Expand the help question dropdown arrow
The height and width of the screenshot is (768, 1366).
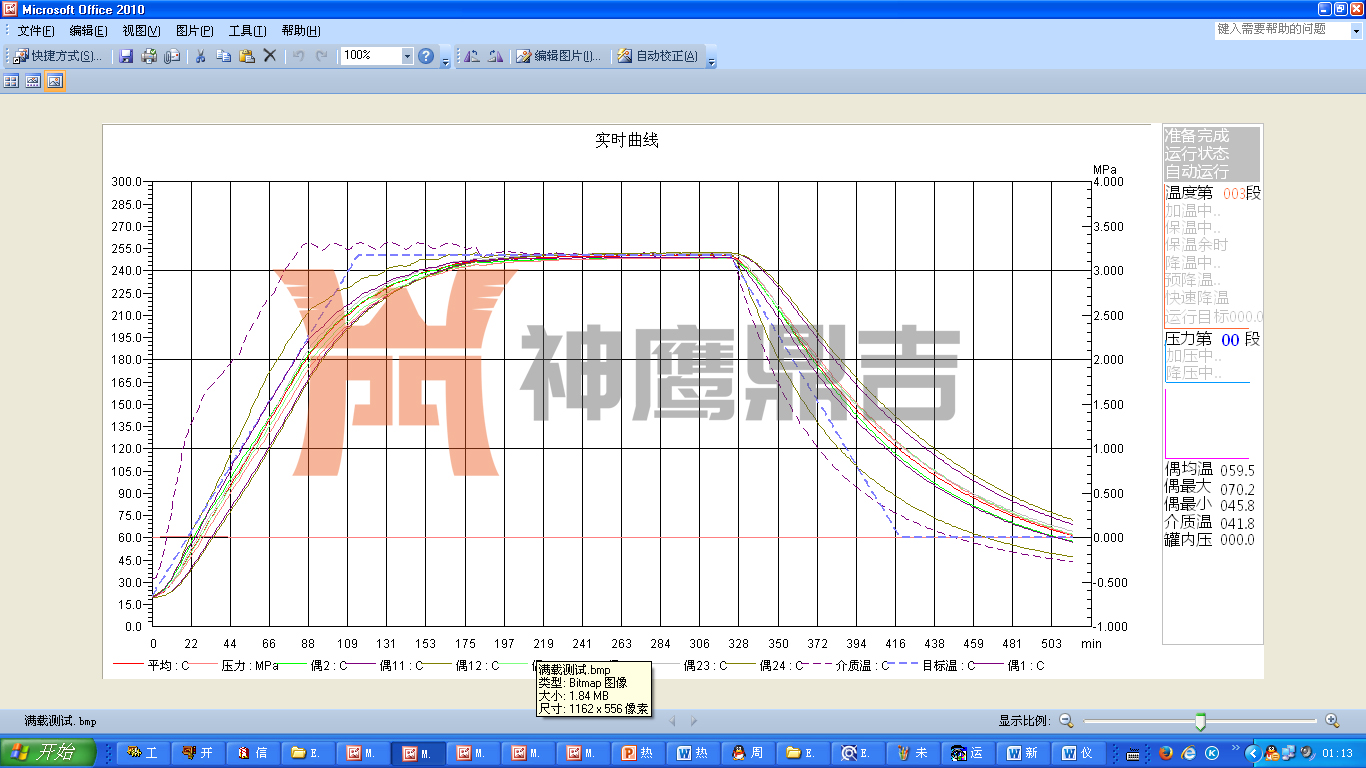(1356, 31)
